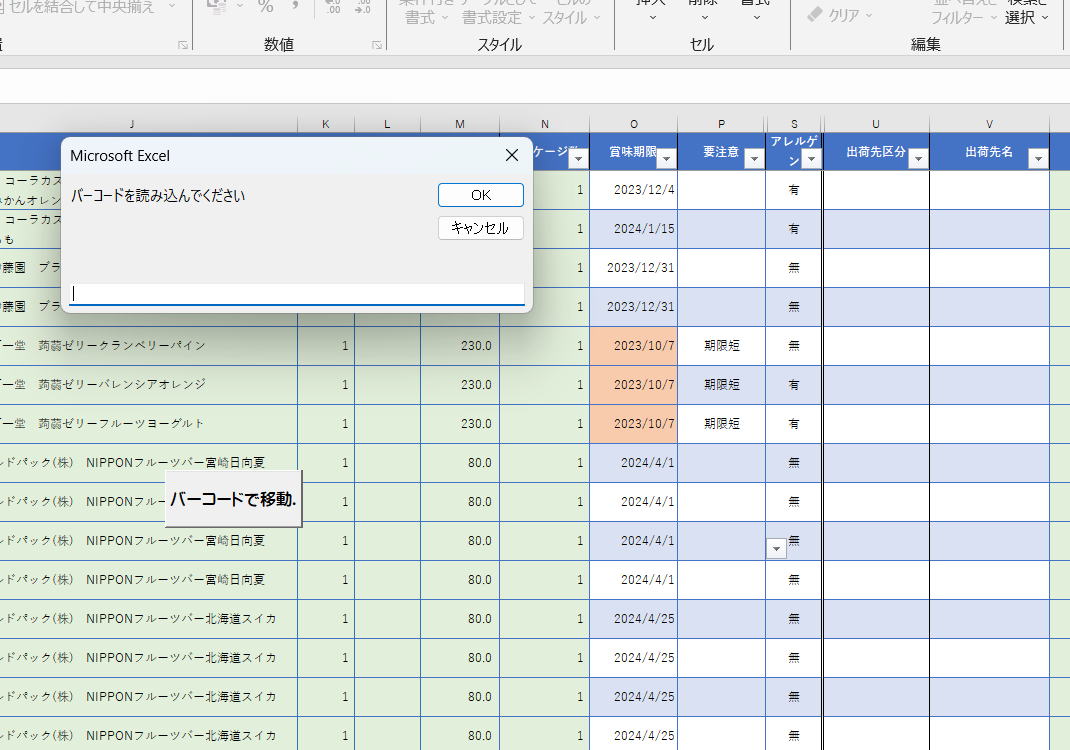The width and height of the screenshot is (1070, 750).
Task: Click the バーコードで移動 sheet button
Action: point(233,500)
